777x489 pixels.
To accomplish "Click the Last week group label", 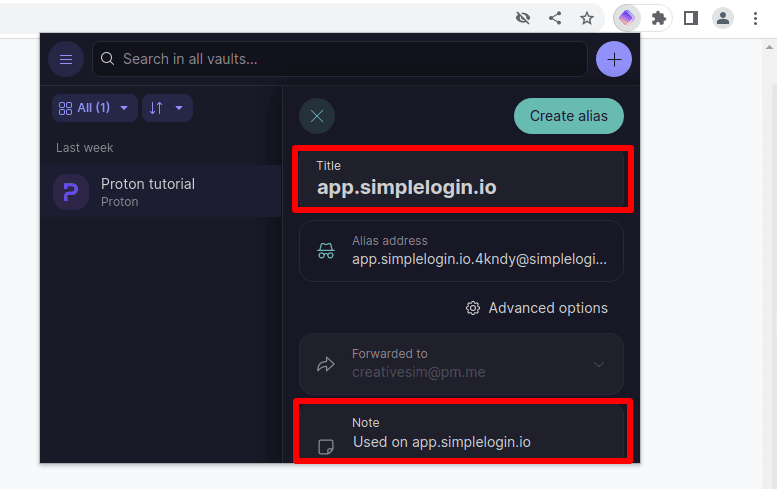I will point(84,148).
